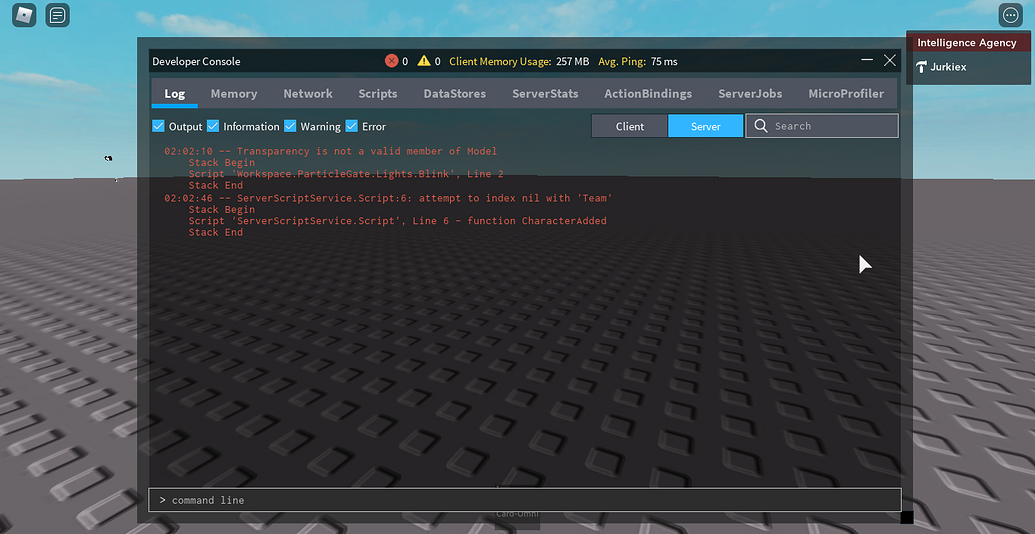Open the chat window icon
This screenshot has width=1035, height=534.
point(57,15)
